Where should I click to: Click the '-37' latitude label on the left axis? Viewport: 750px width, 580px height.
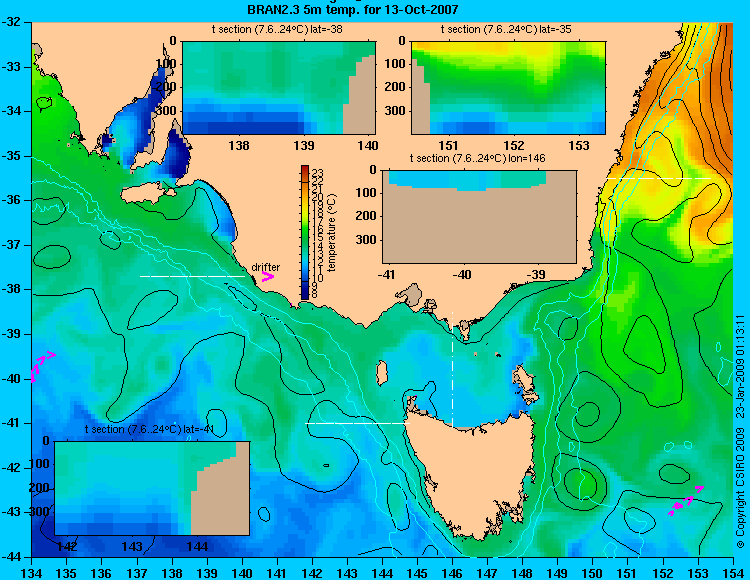pyautogui.click(x=12, y=245)
